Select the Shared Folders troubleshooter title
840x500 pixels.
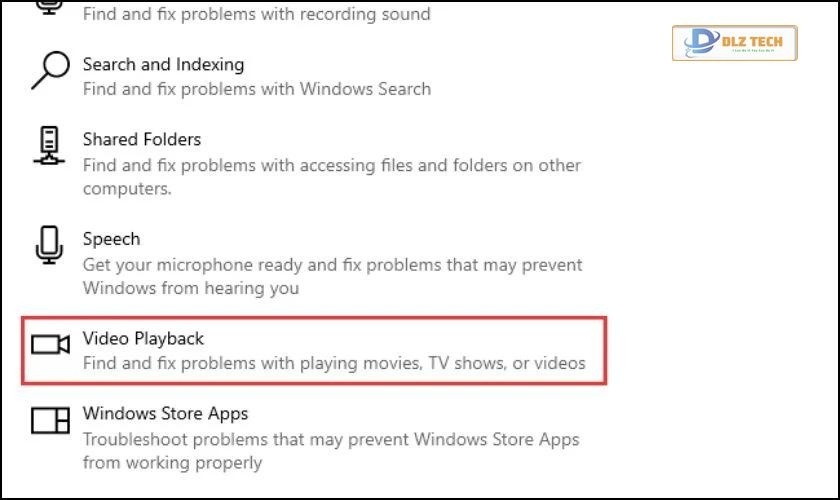142,139
